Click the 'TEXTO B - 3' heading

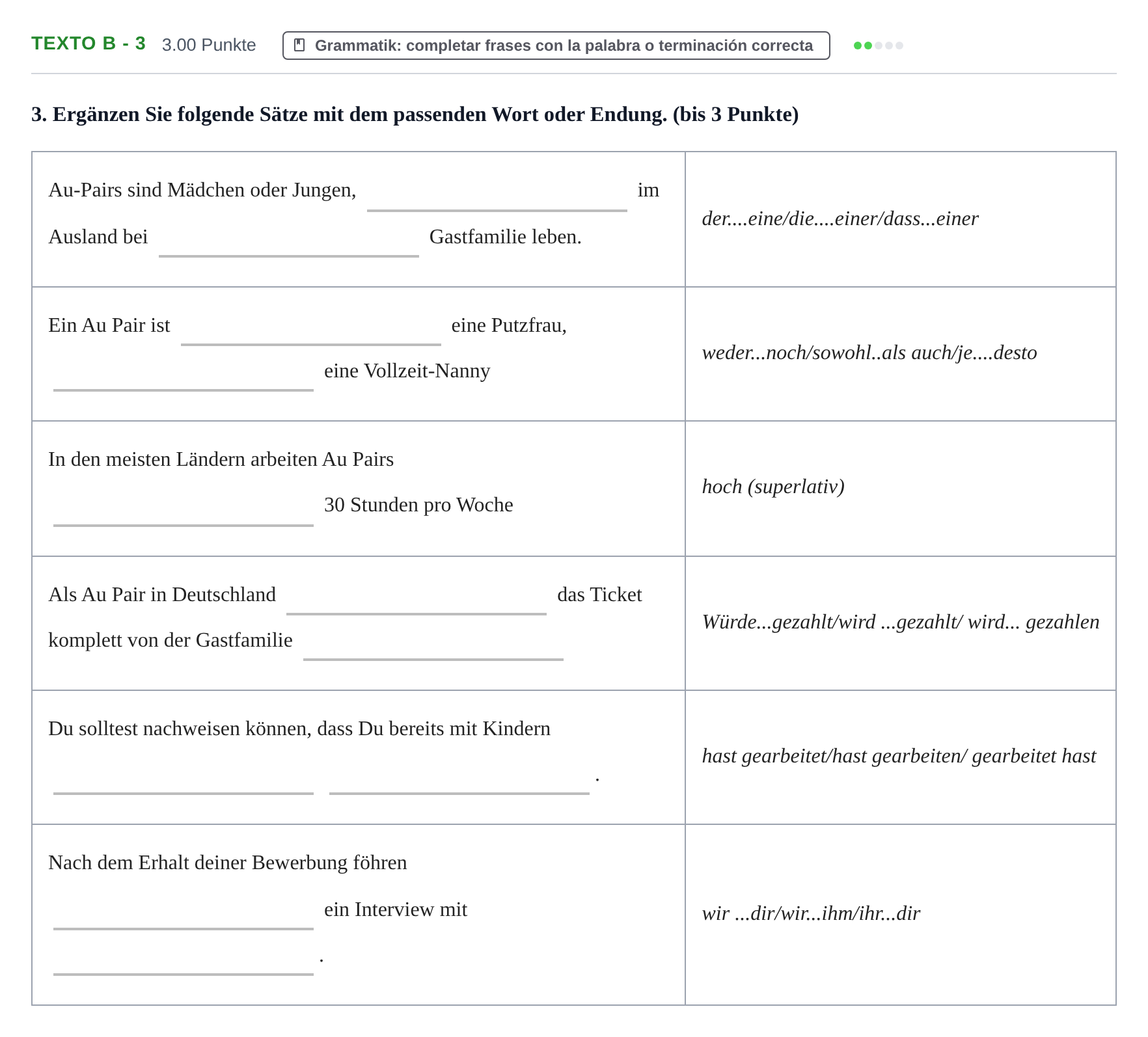click(89, 44)
